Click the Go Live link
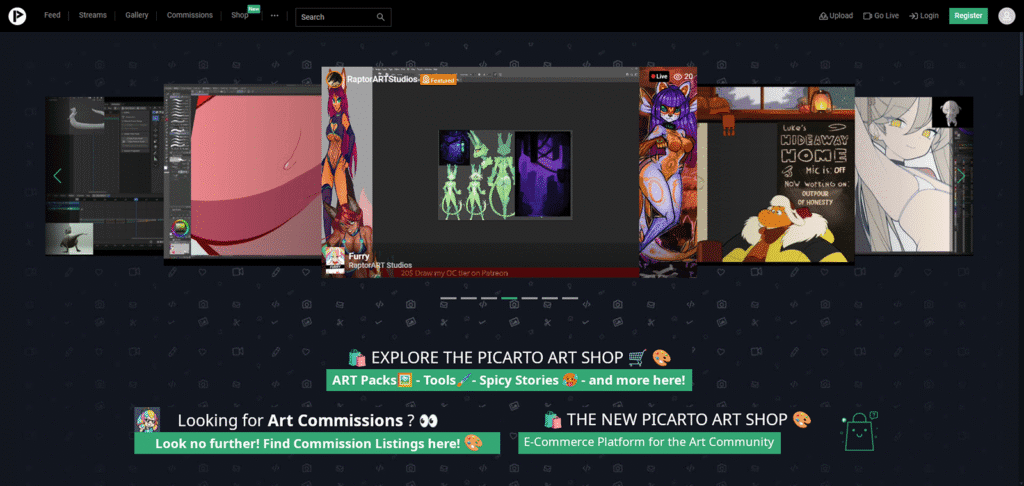 pos(881,16)
